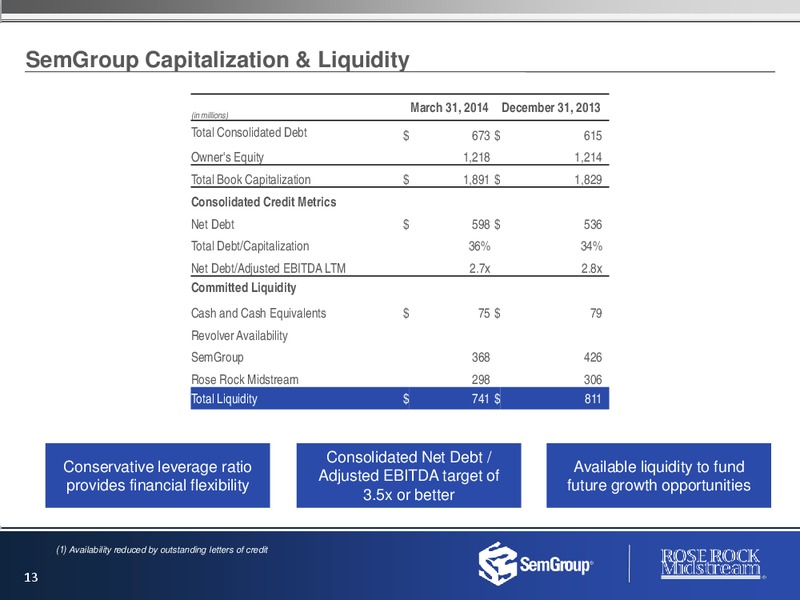Viewport: 800px width, 600px height.
Task: Select the highlighted 'Total Liquidity' label
Action: click(x=224, y=399)
